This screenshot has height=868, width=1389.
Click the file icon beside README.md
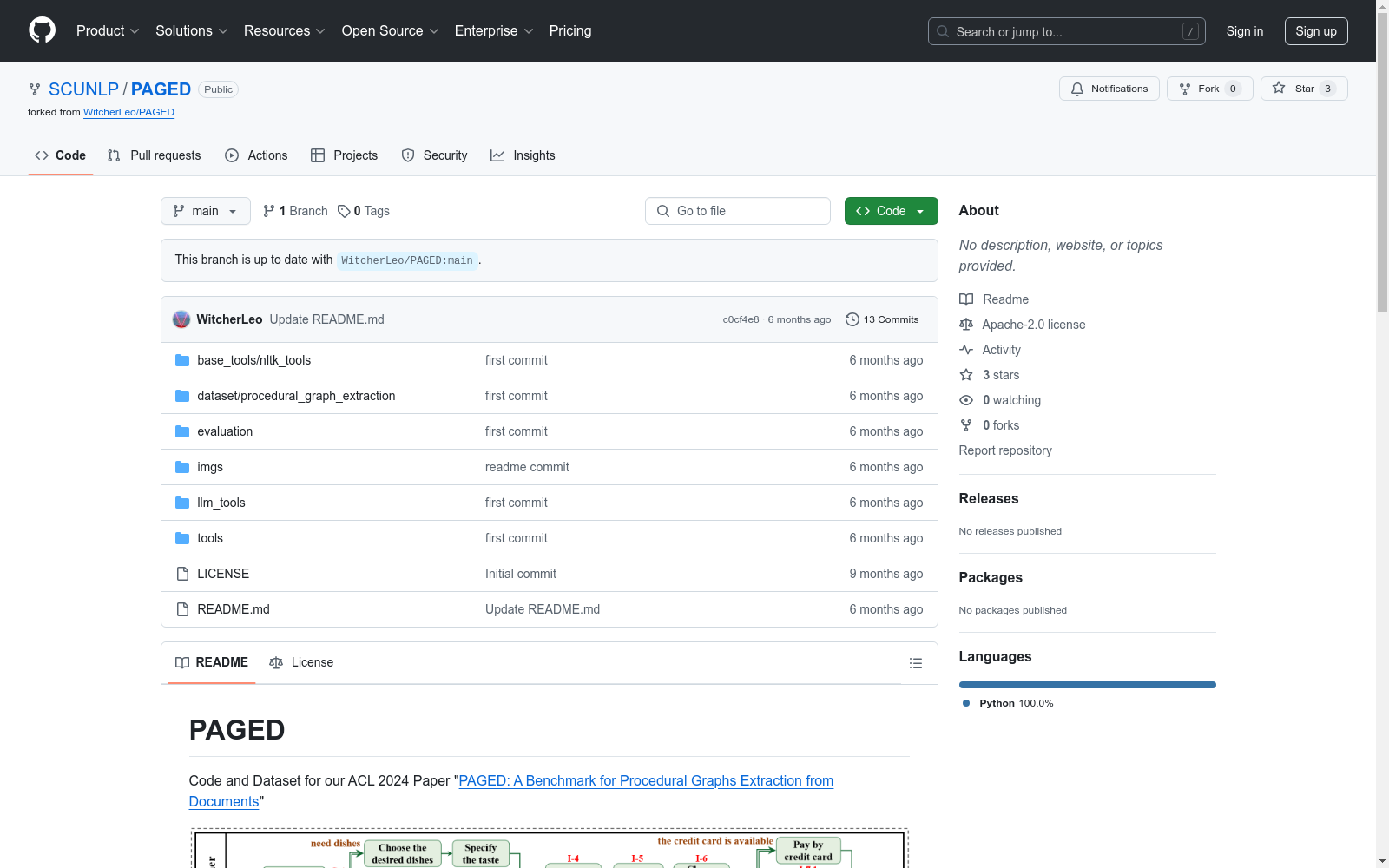(182, 609)
